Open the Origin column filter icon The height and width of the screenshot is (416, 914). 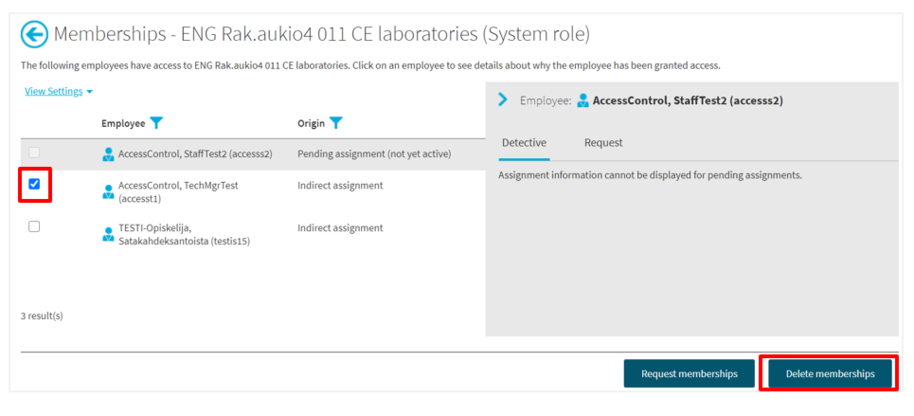click(336, 123)
